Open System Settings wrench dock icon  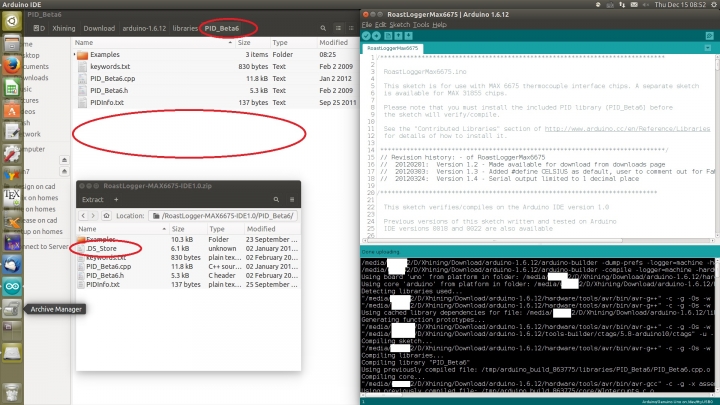click(12, 154)
